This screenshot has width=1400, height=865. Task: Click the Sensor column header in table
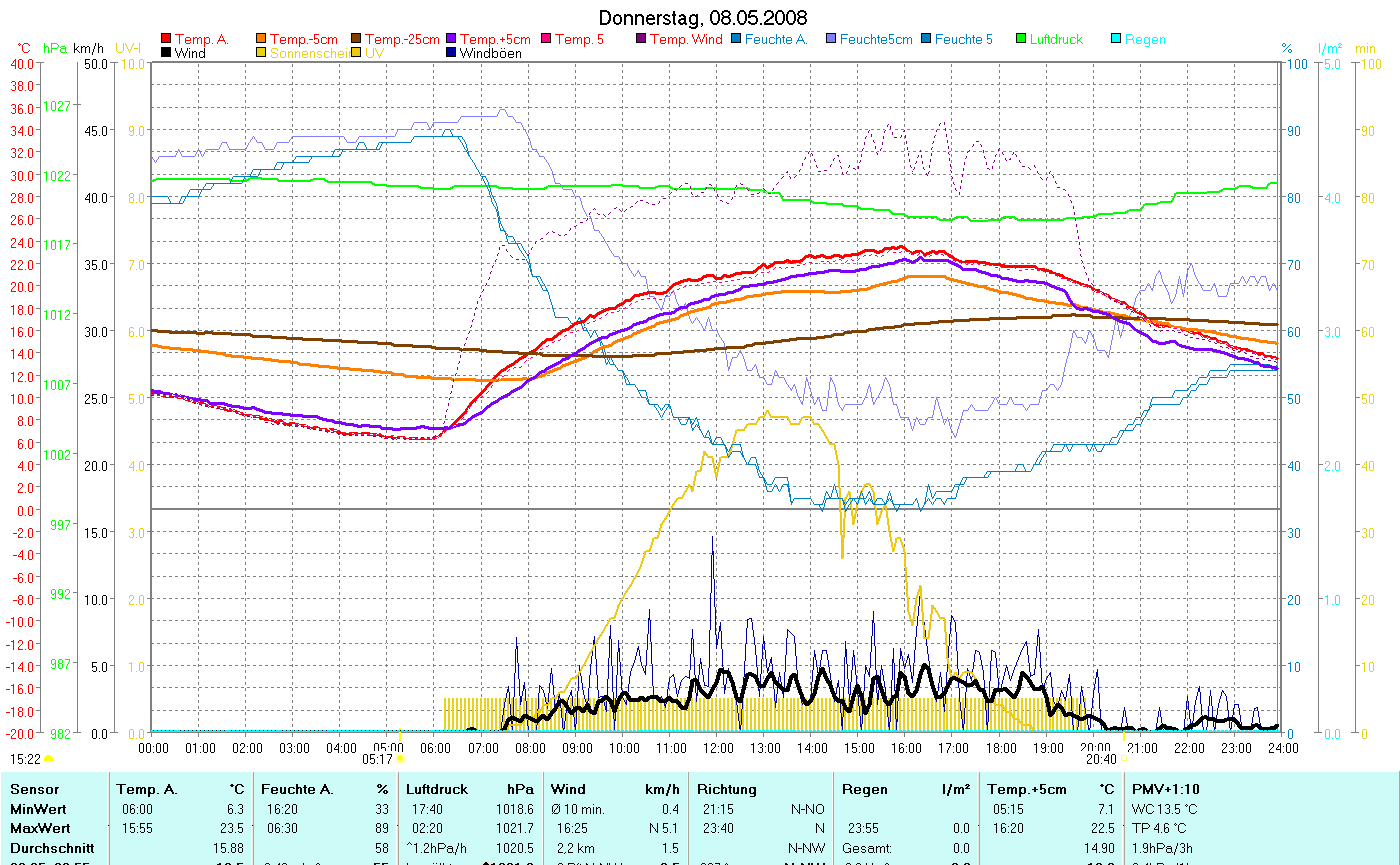click(x=35, y=789)
